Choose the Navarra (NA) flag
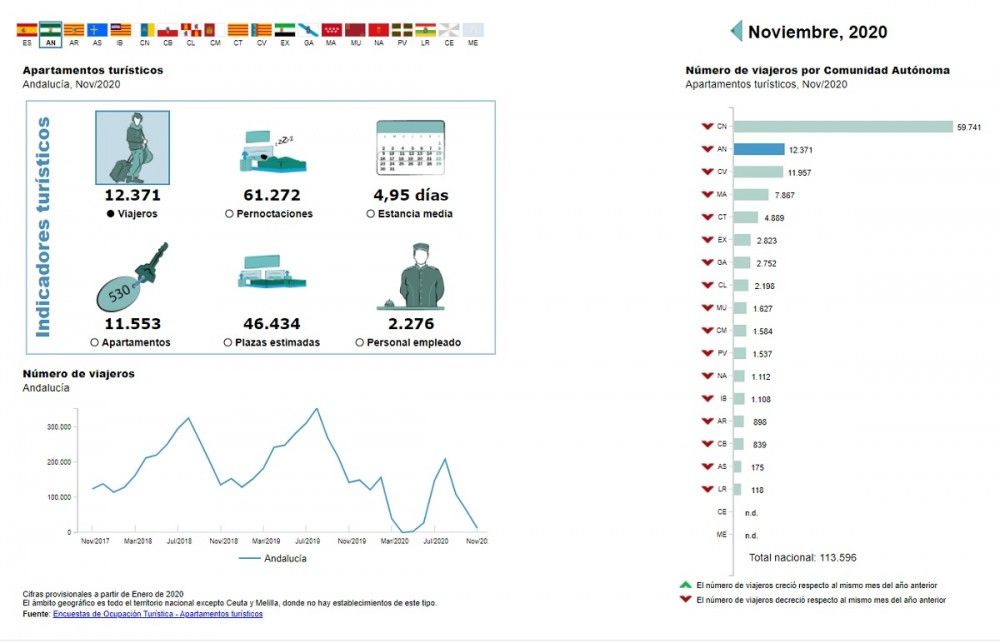 coord(379,30)
